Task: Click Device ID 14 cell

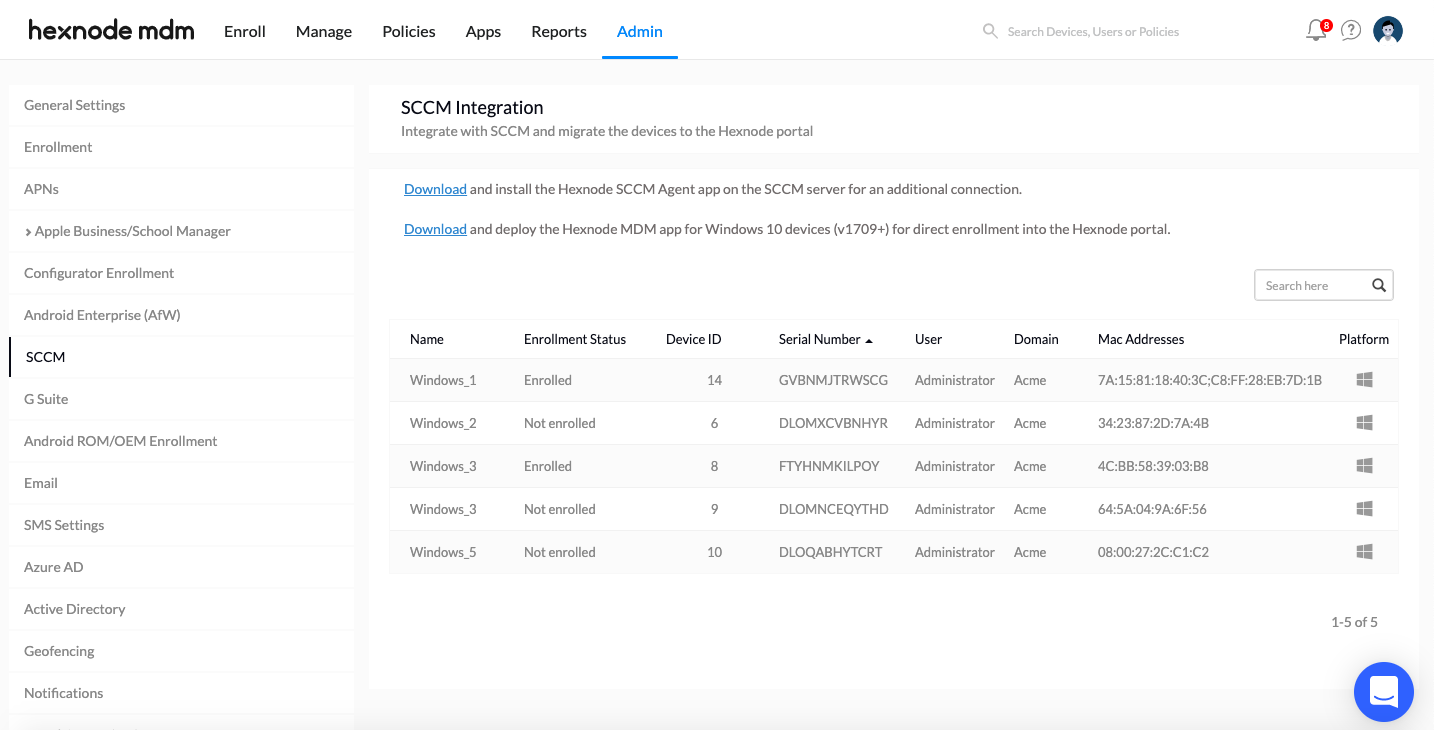Action: pos(714,380)
